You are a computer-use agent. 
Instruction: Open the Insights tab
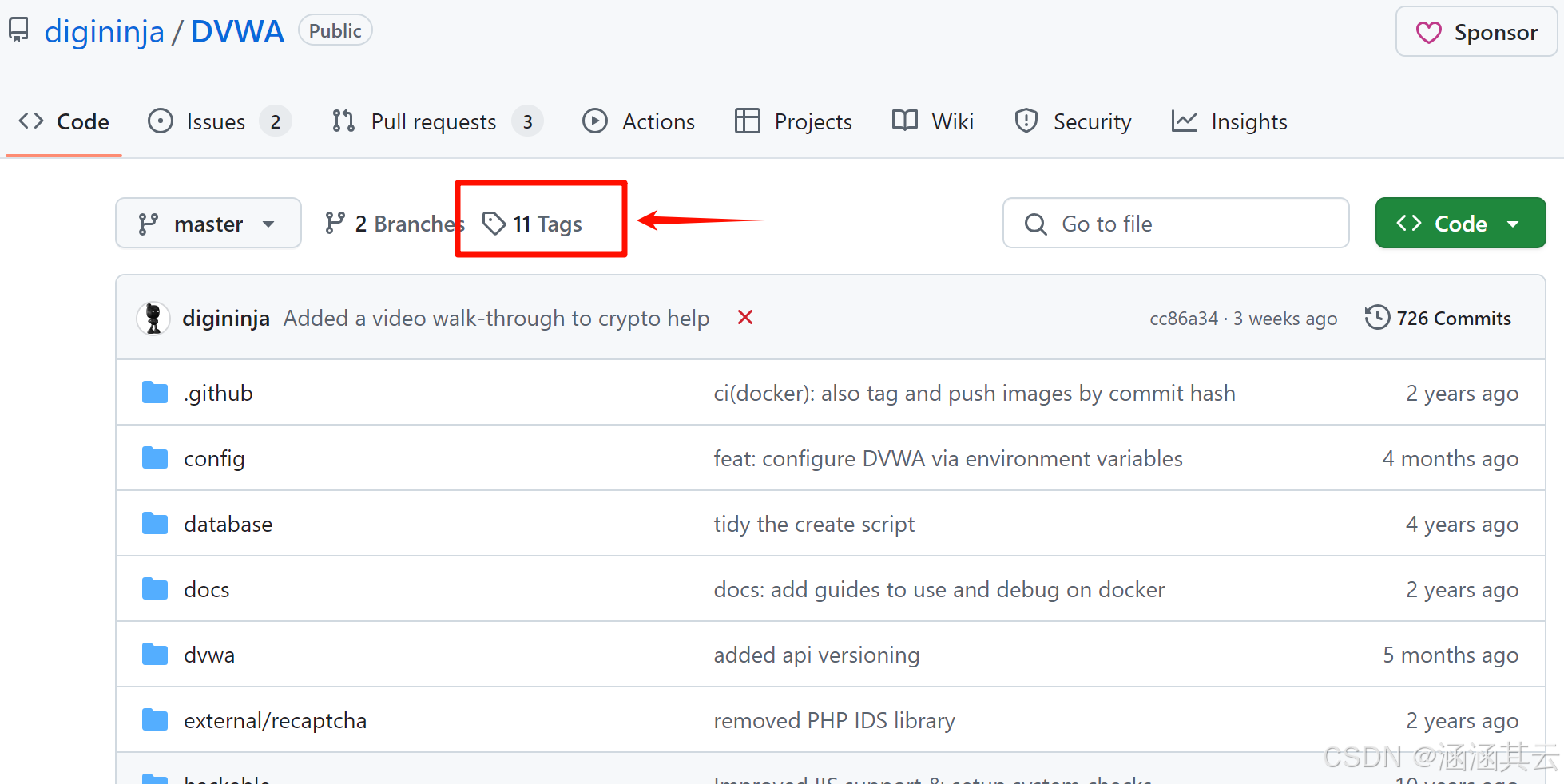[1229, 121]
